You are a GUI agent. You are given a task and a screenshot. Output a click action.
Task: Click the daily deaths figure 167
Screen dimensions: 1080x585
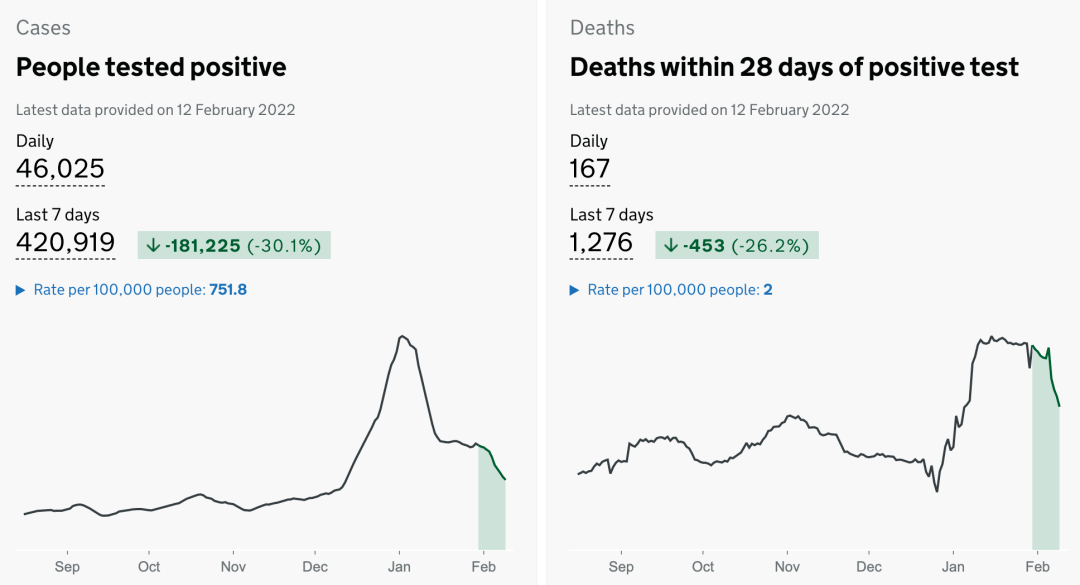coord(590,169)
